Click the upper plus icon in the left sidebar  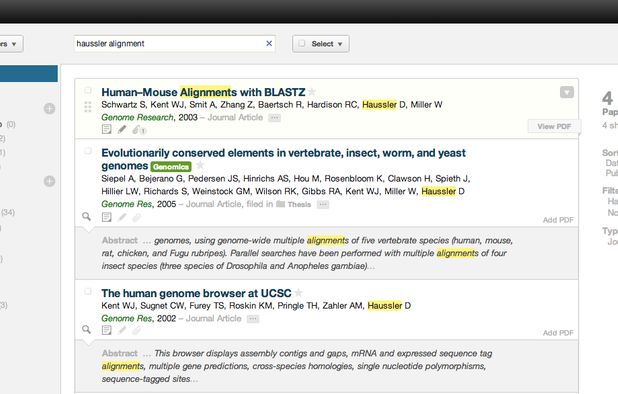pos(49,108)
